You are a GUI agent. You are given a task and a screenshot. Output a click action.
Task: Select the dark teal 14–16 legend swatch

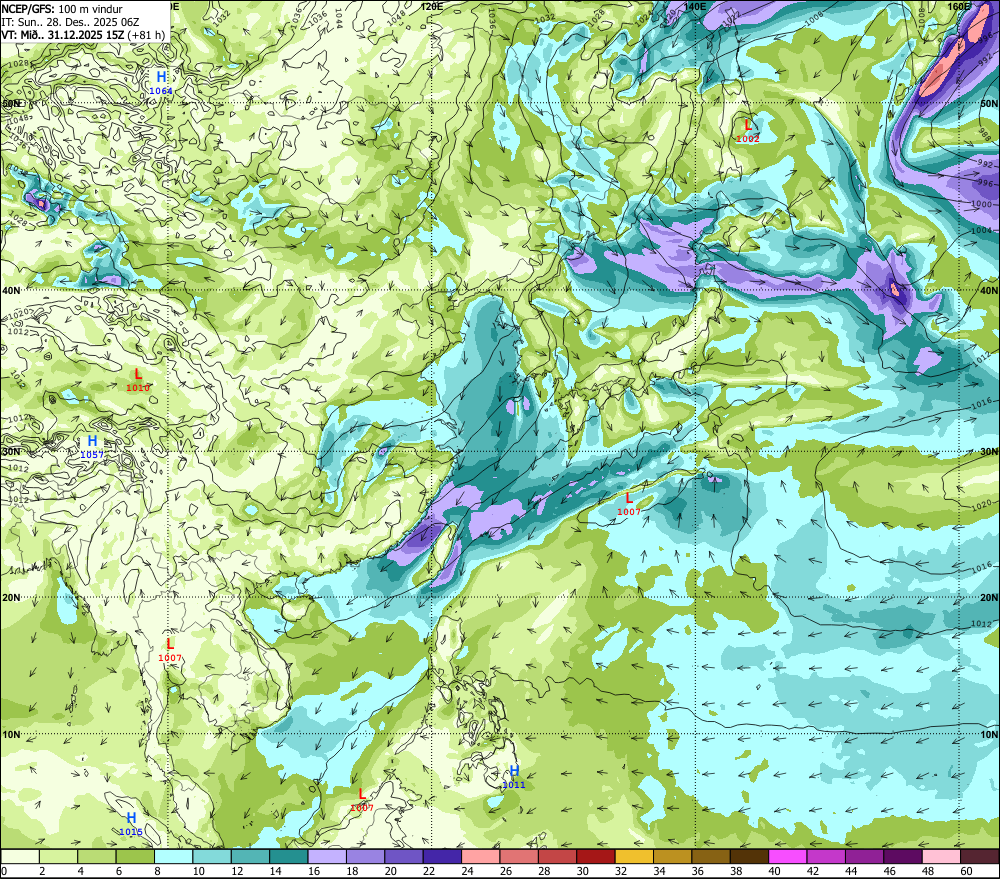pos(289,856)
